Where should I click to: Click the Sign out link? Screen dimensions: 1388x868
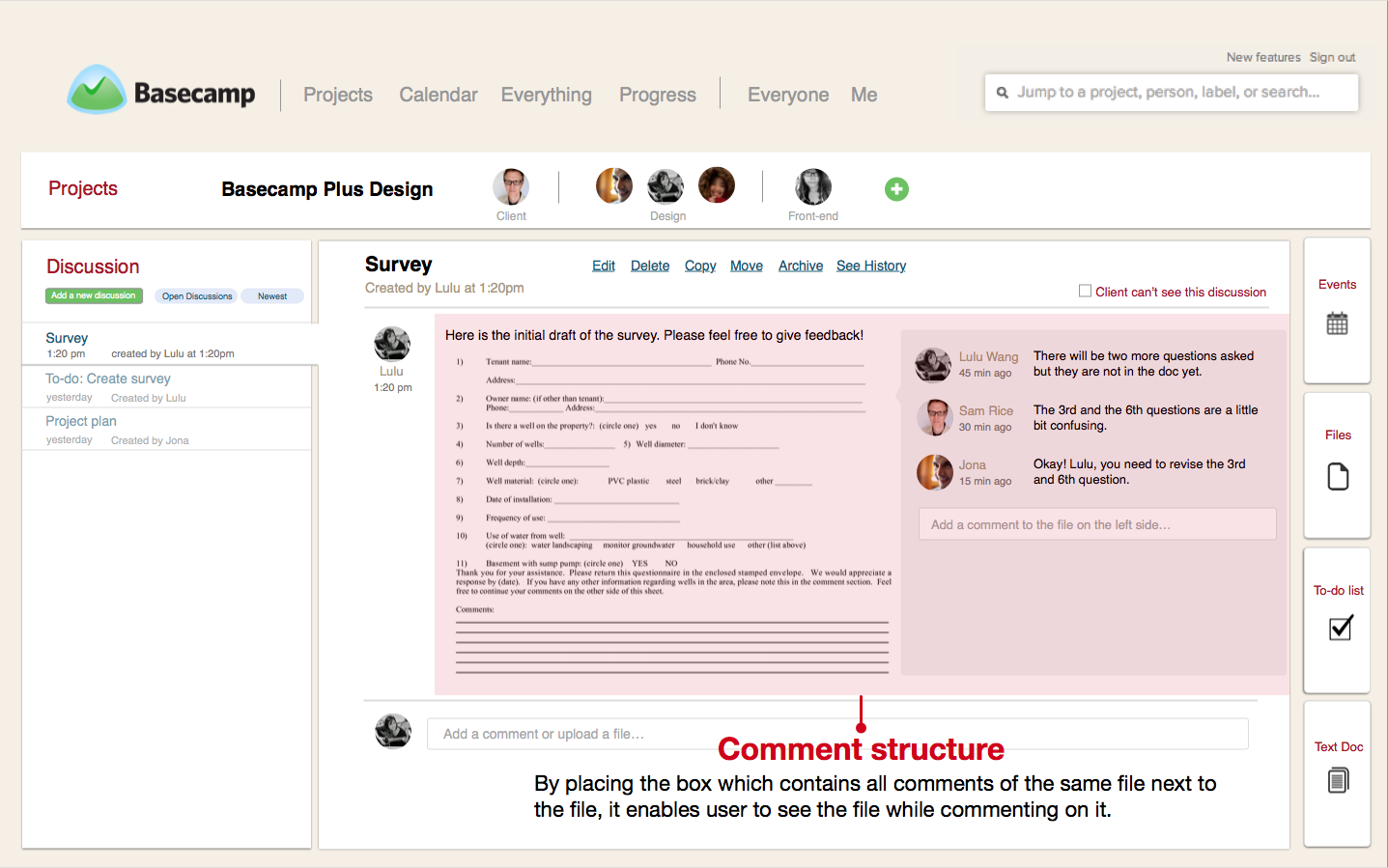click(x=1333, y=57)
